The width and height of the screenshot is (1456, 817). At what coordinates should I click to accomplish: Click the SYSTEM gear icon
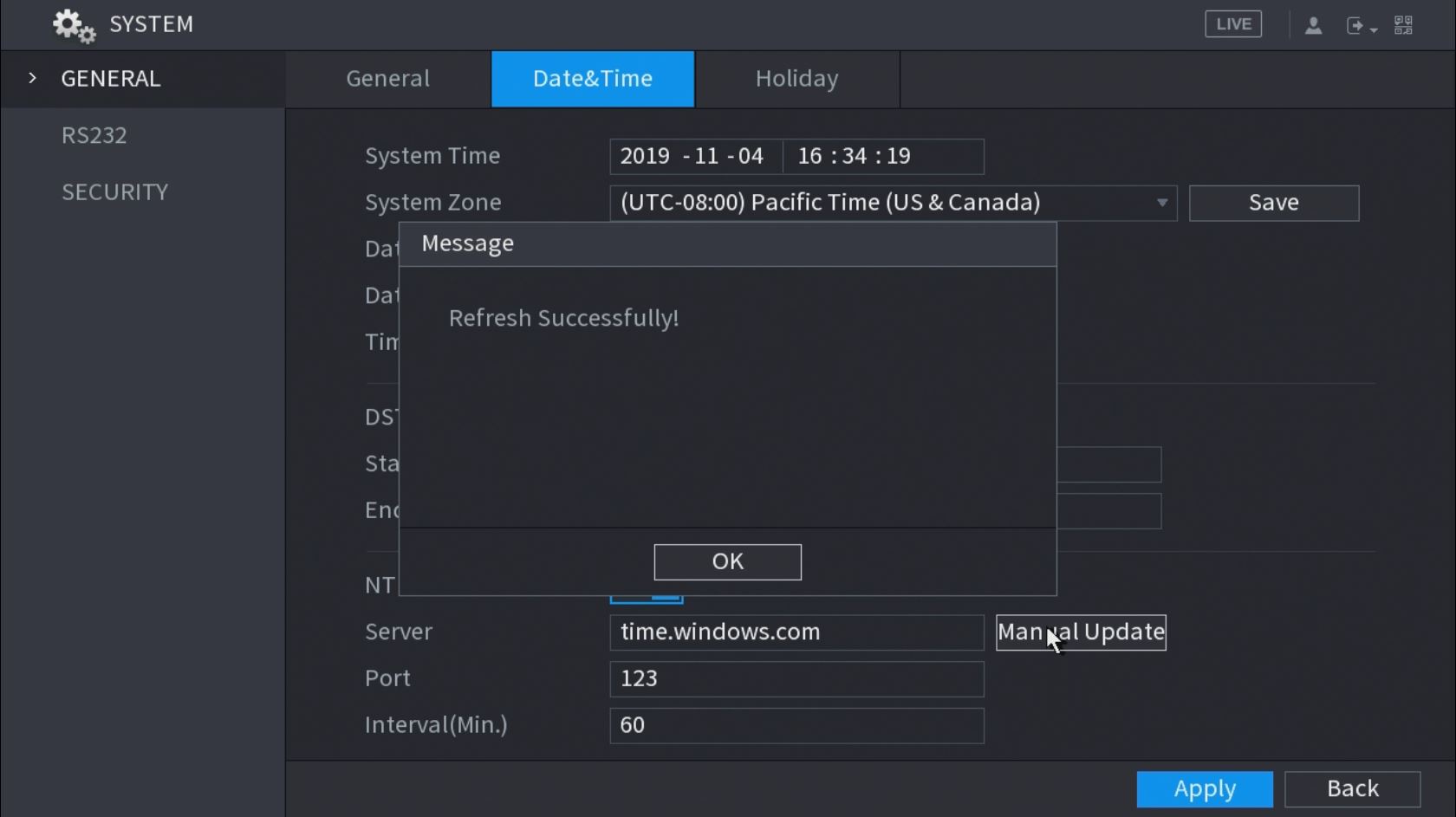pos(73,25)
